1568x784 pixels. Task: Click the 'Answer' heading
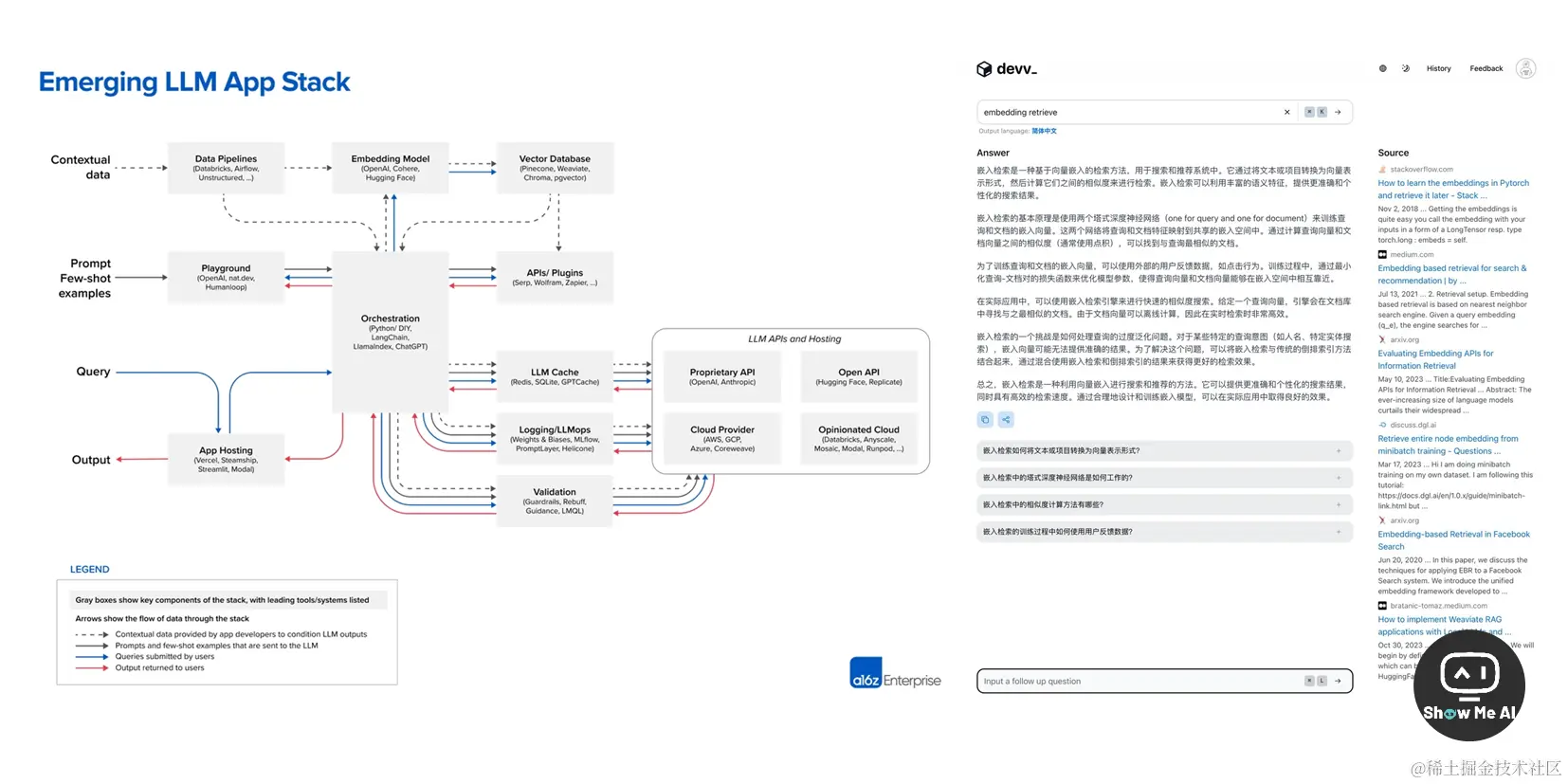point(993,153)
